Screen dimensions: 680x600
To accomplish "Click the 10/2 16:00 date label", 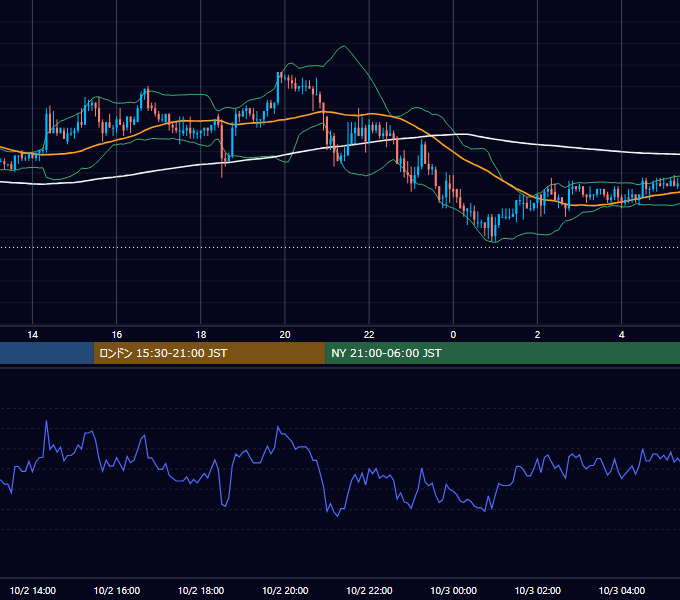I will pyautogui.click(x=117, y=590).
